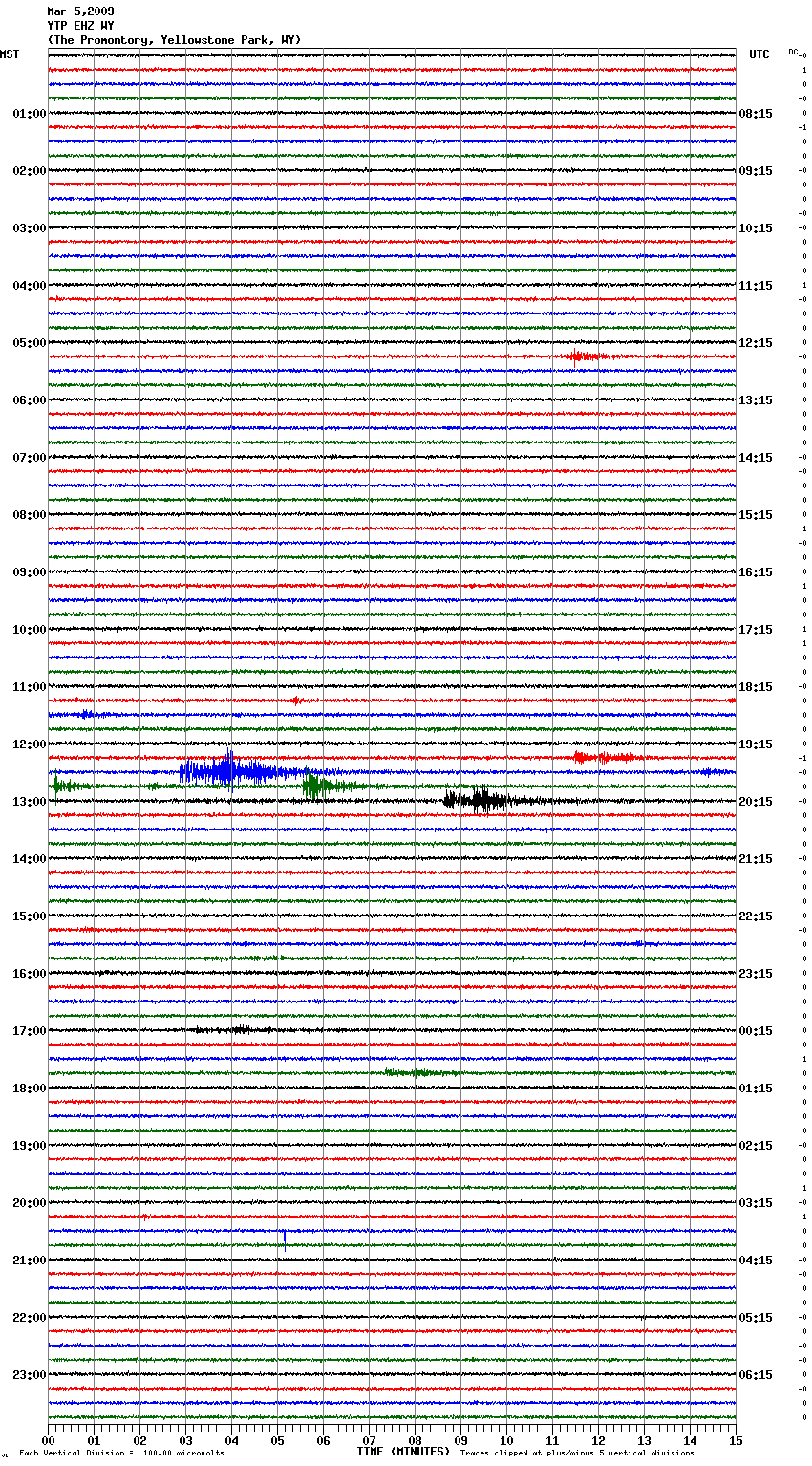812x1466 pixels.
Task: Click the 18:15 UTC time label
Action: [x=756, y=687]
